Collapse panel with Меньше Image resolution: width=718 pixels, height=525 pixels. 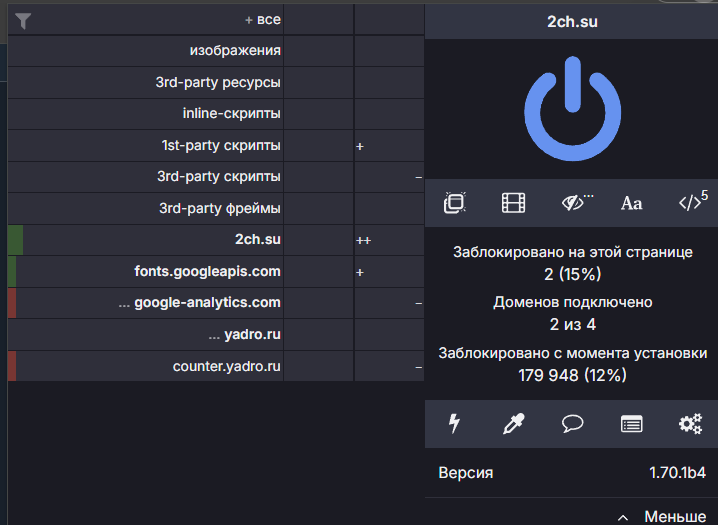662,517
